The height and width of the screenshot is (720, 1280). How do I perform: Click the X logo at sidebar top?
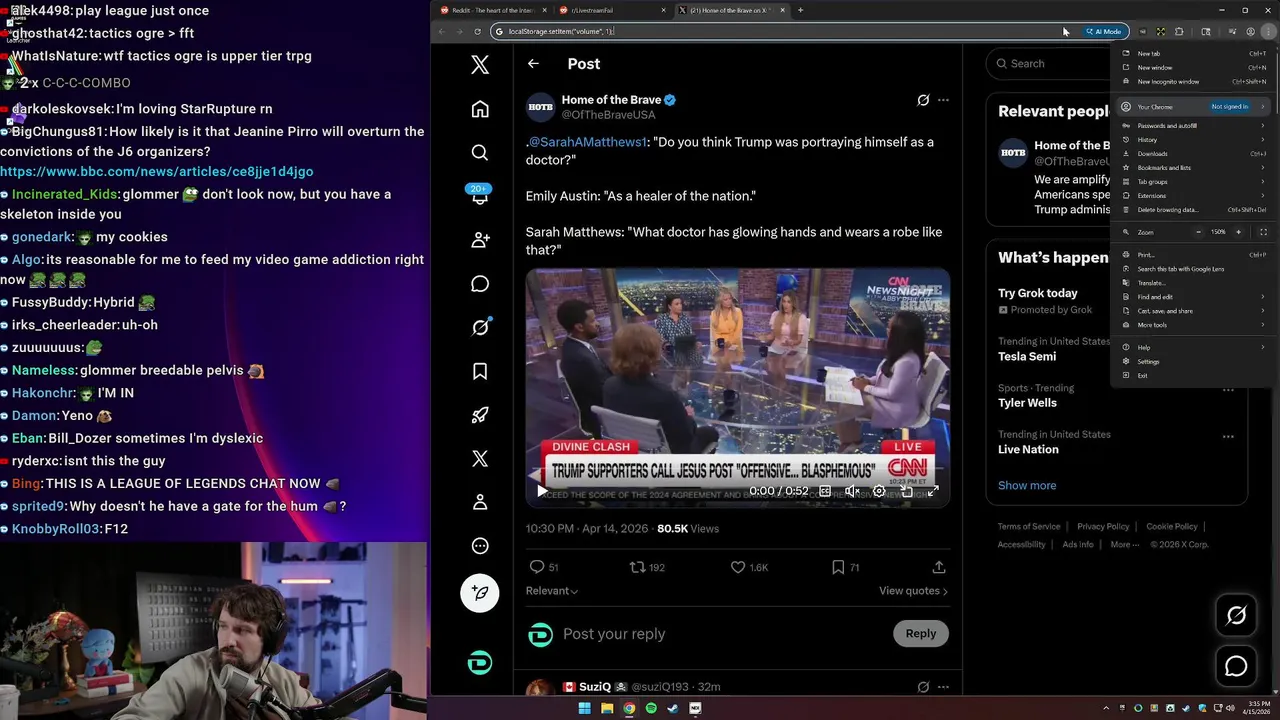[x=480, y=65]
